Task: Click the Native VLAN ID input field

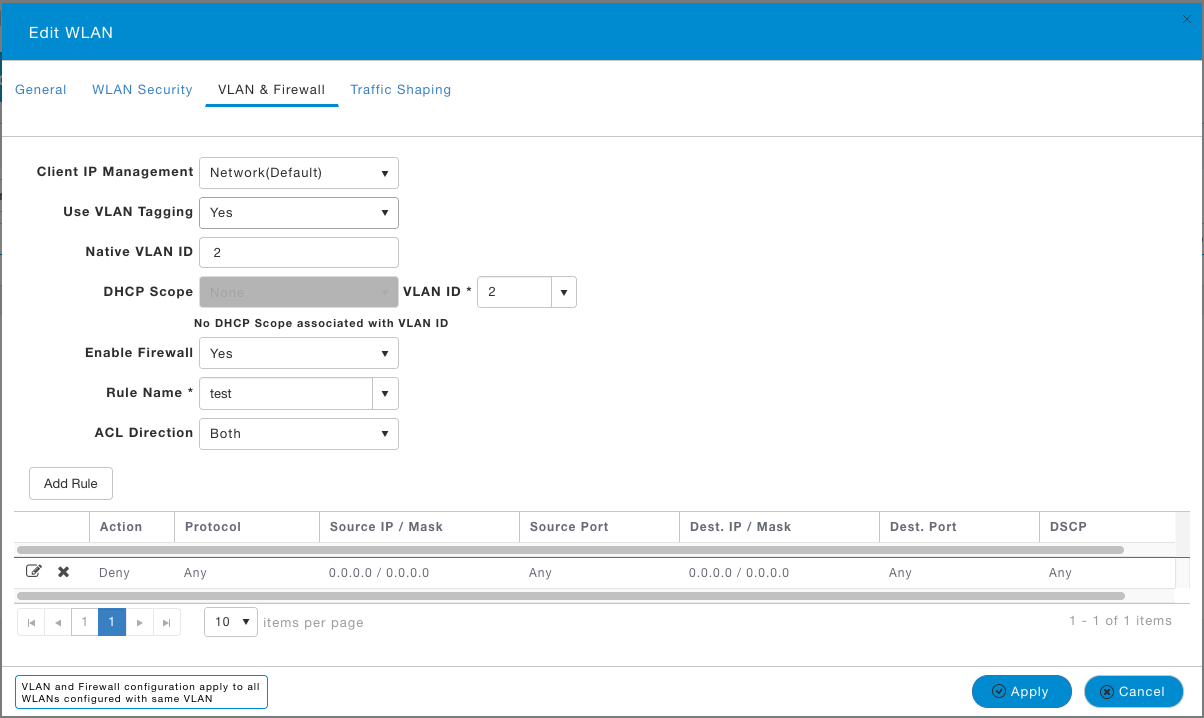Action: point(298,252)
